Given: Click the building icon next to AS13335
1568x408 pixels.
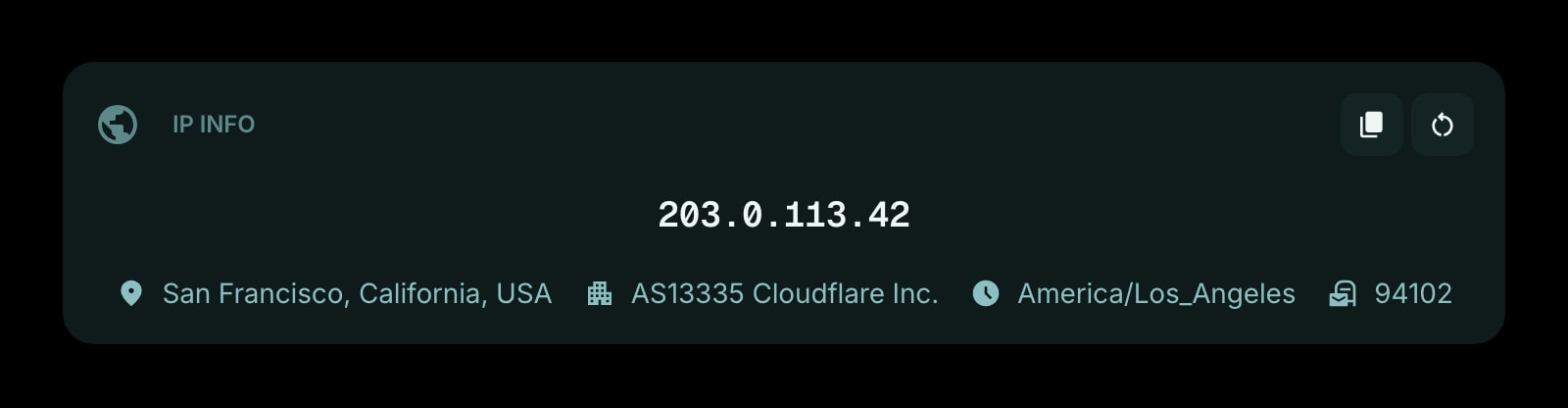Looking at the screenshot, I should [x=599, y=293].
